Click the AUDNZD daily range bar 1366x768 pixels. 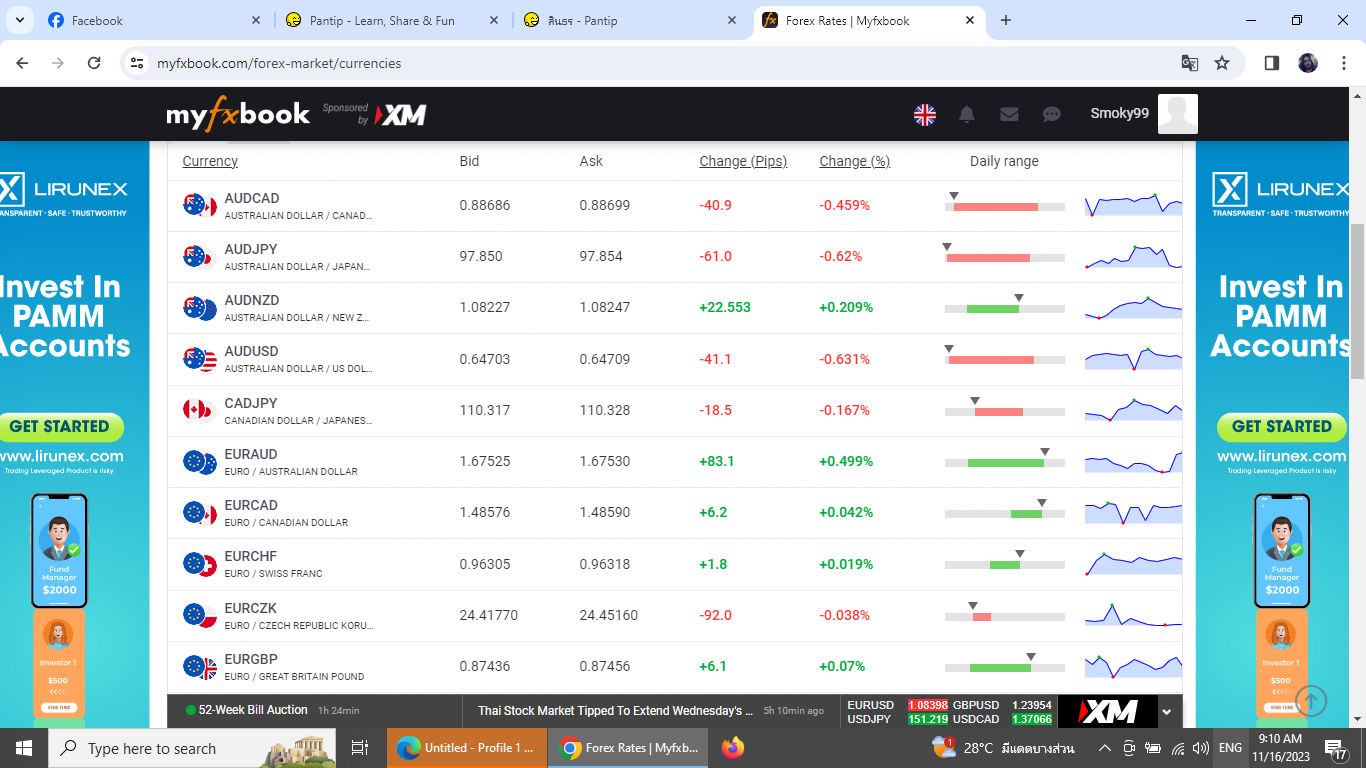pyautogui.click(x=1005, y=307)
